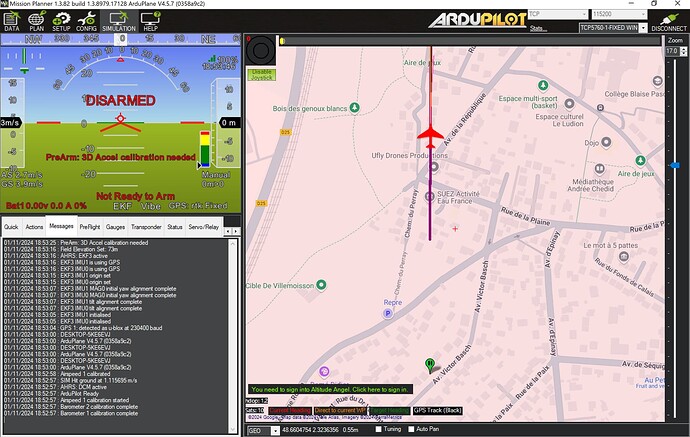Click the red plane marker on map

[430, 135]
